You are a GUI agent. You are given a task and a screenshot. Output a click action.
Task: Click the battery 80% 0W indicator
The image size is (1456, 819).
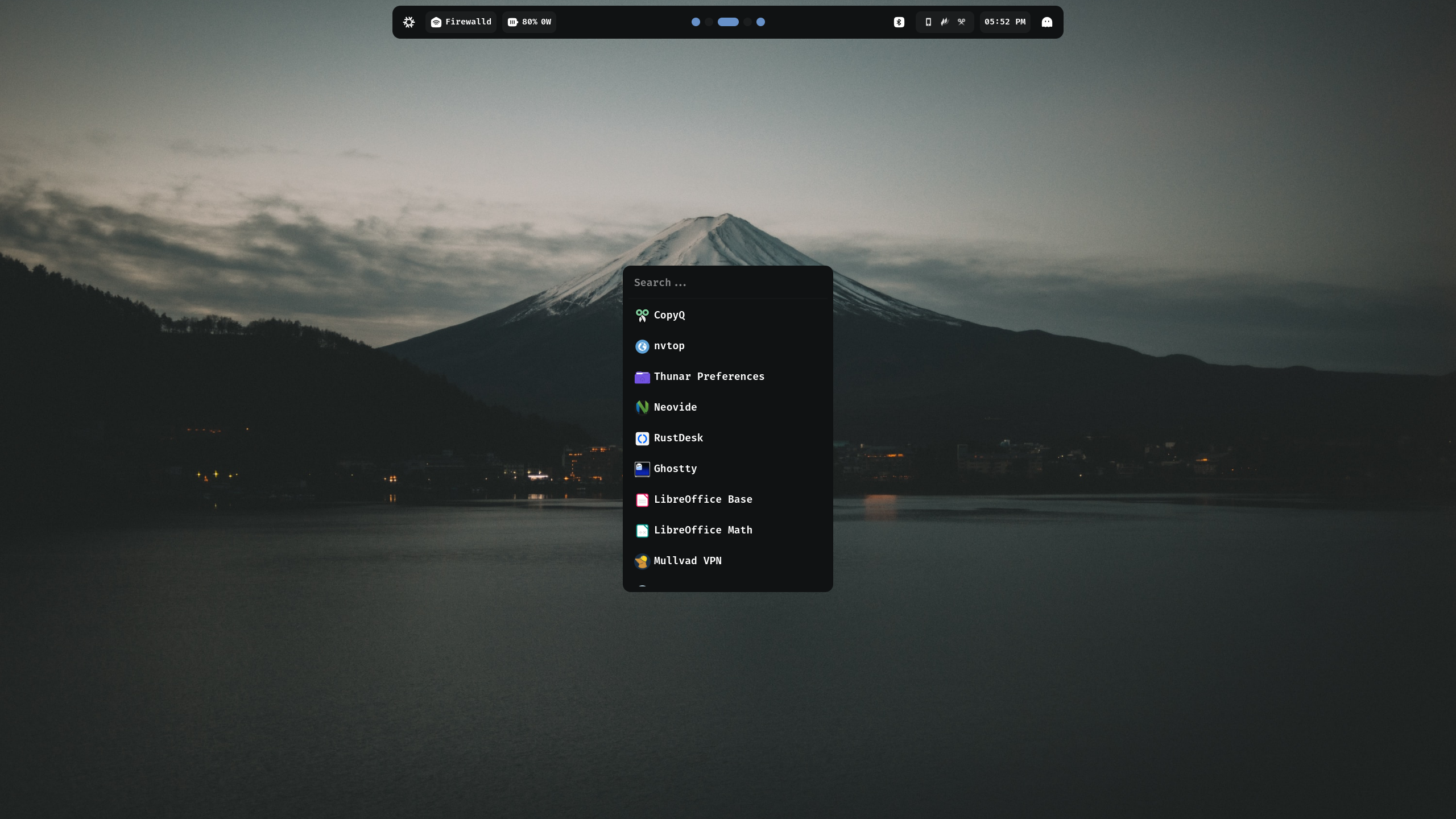point(529,22)
